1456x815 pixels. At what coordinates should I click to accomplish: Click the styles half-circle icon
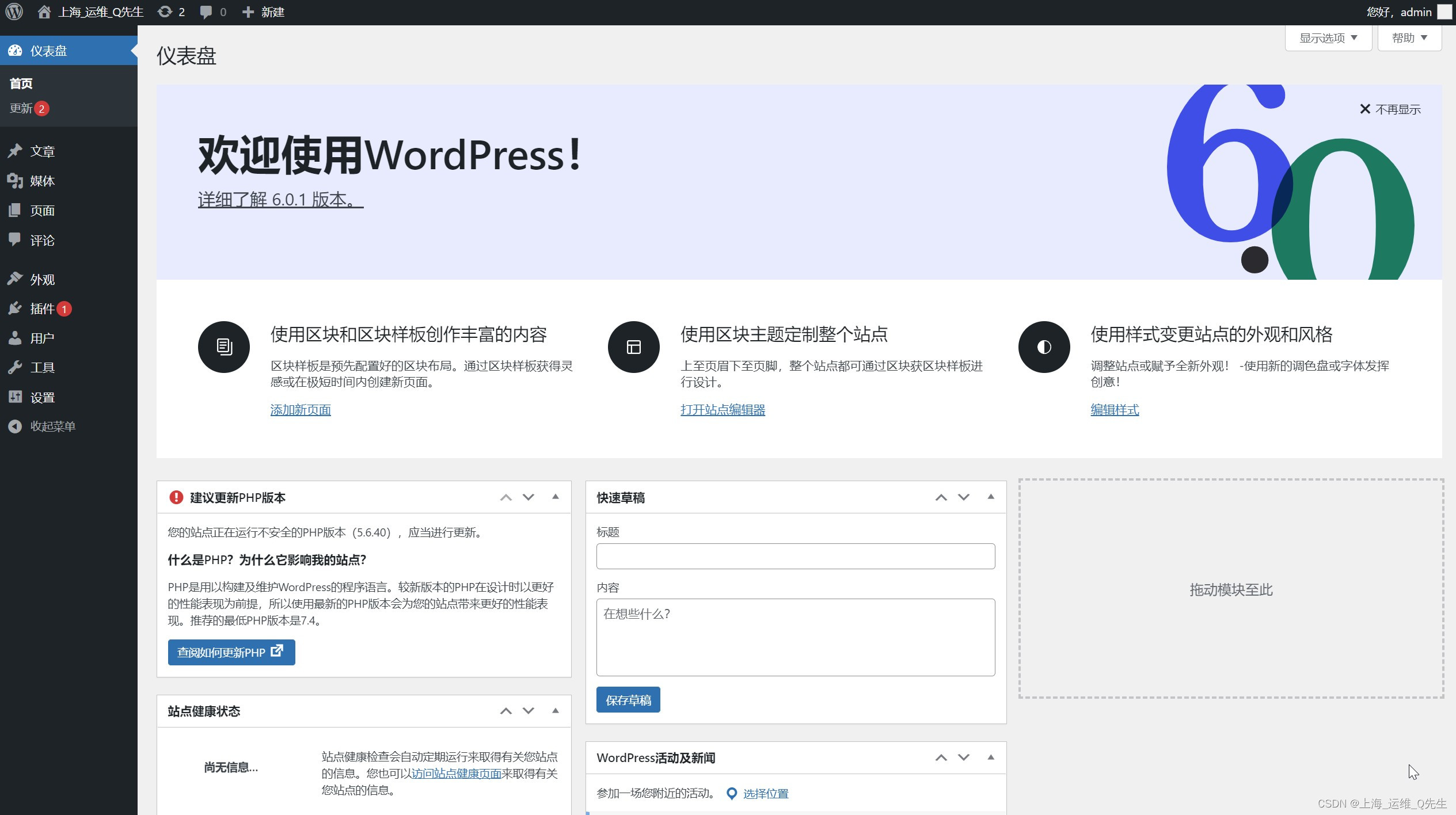pyautogui.click(x=1044, y=347)
